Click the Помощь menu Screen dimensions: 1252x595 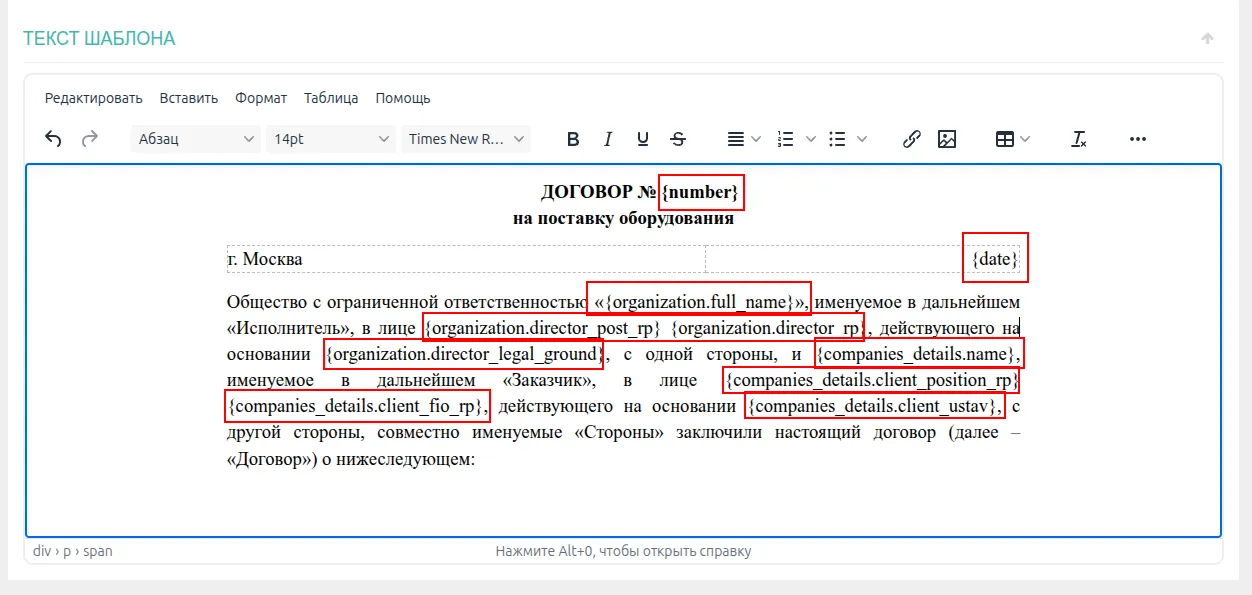[x=403, y=98]
